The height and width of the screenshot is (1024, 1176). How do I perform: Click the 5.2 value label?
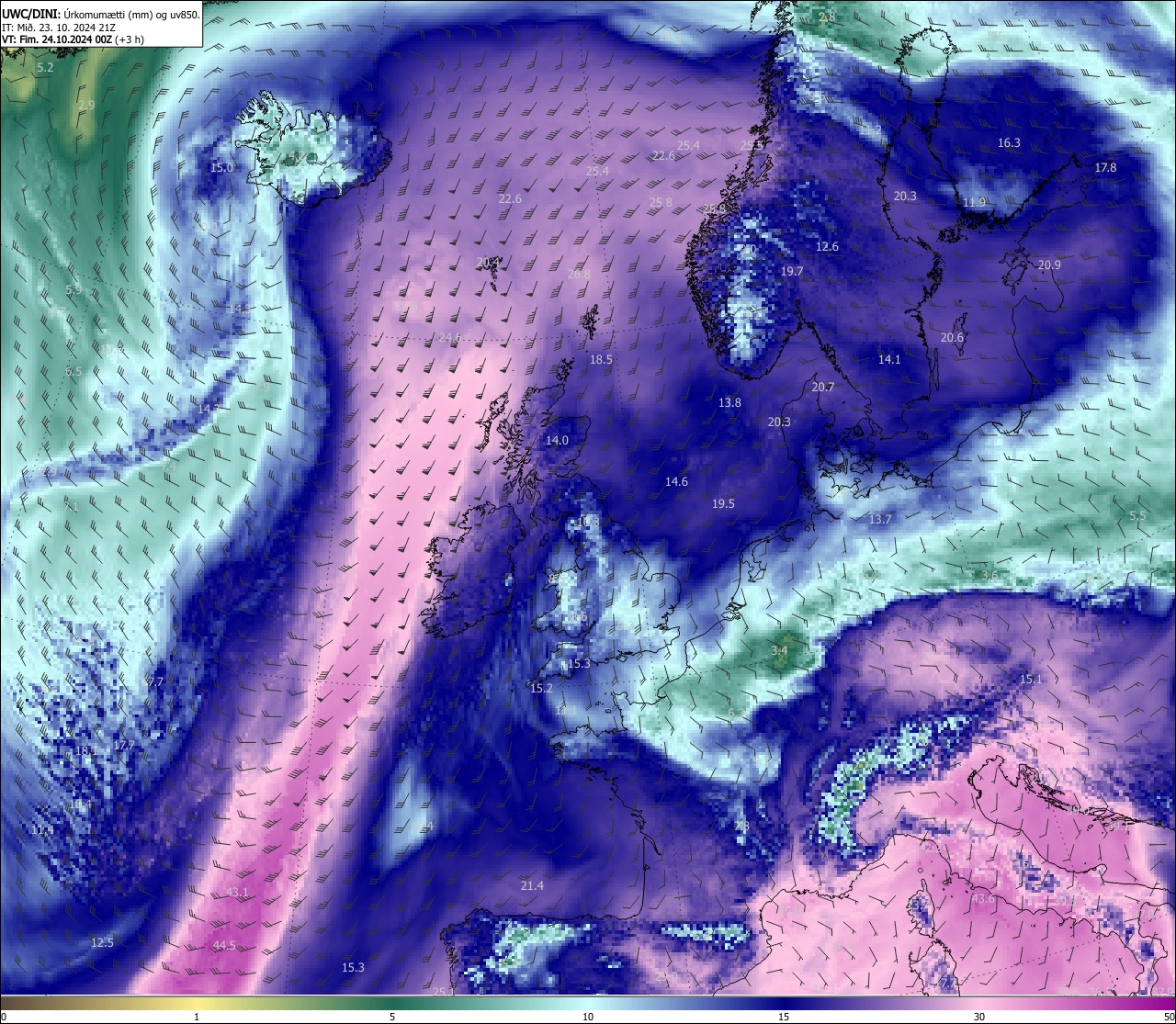tap(45, 68)
